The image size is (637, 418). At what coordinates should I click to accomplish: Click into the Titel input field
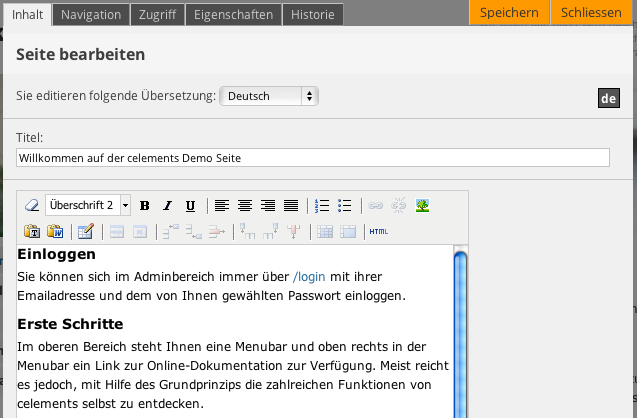pyautogui.click(x=313, y=158)
